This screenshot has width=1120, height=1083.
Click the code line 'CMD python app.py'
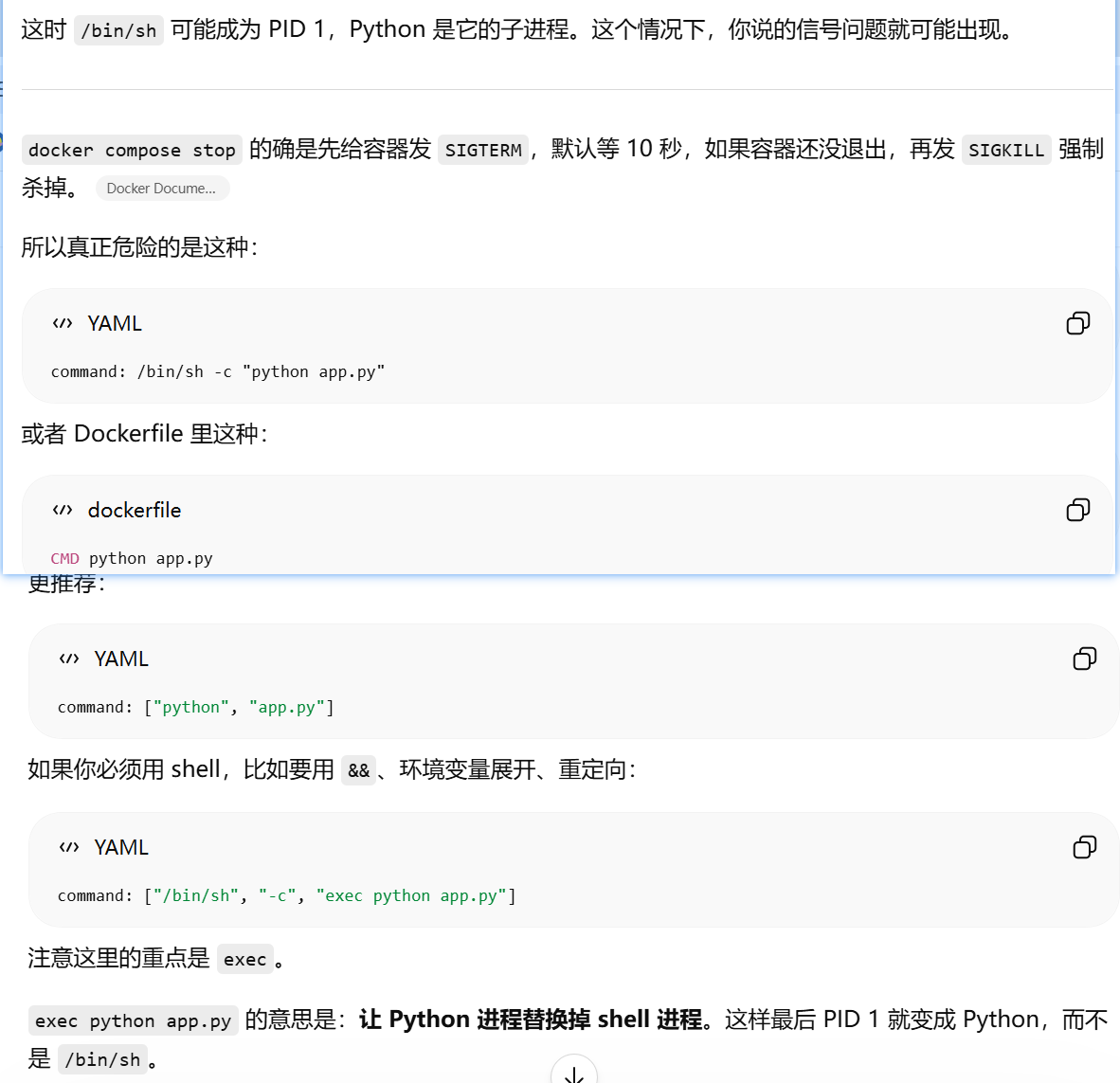pos(132,559)
